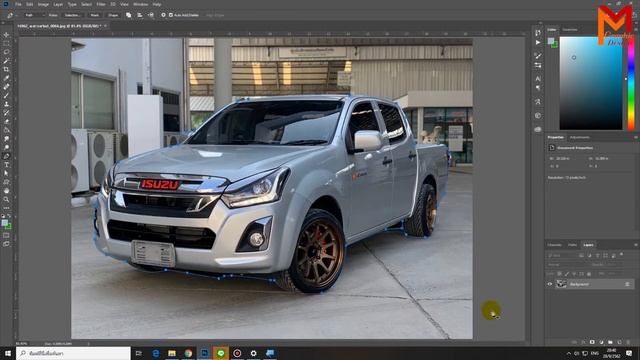The height and width of the screenshot is (360, 640).
Task: Click the path alignment icon
Action: click(140, 15)
